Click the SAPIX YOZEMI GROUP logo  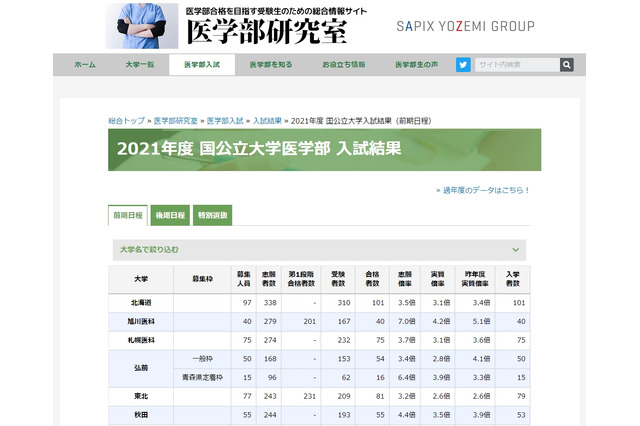[465, 27]
